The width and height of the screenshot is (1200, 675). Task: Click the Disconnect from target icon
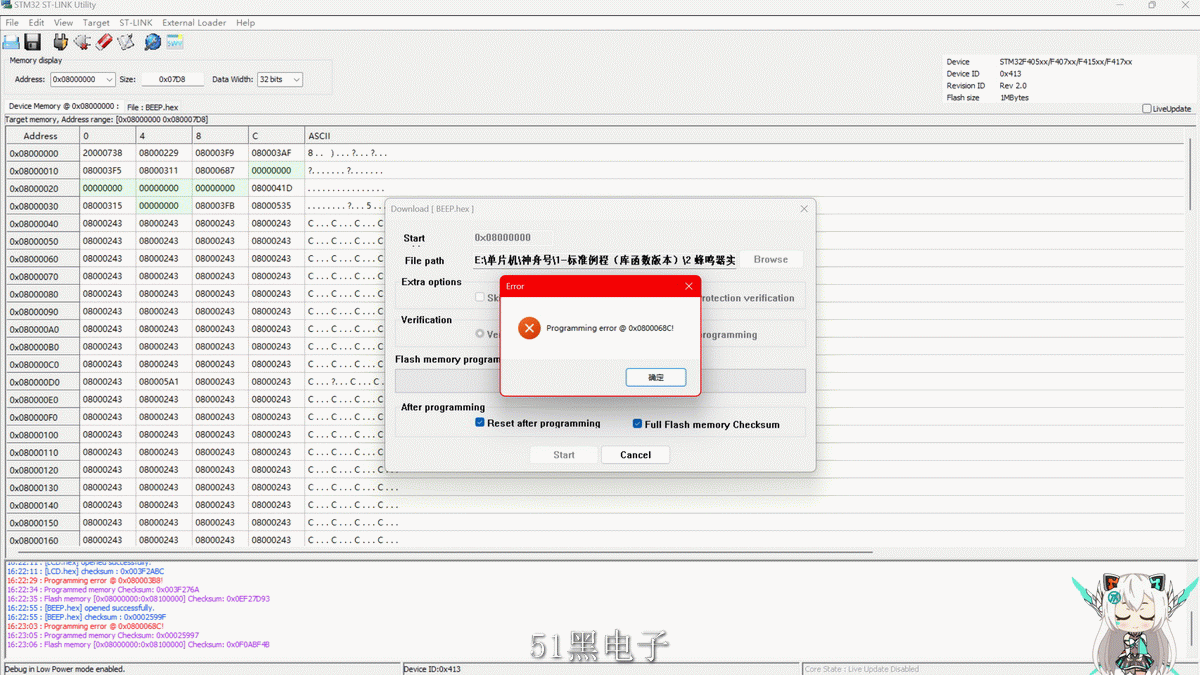pyautogui.click(x=82, y=42)
